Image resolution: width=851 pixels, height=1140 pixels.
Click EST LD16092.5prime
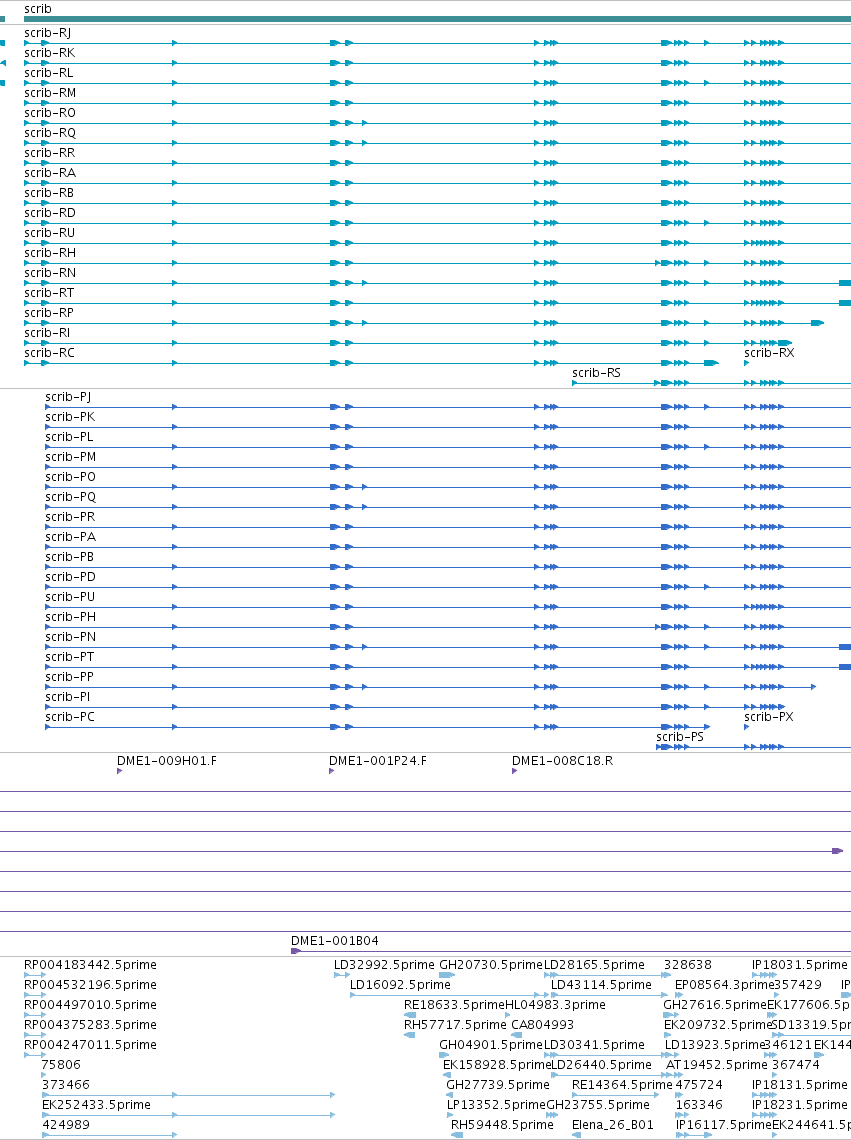tap(400, 984)
